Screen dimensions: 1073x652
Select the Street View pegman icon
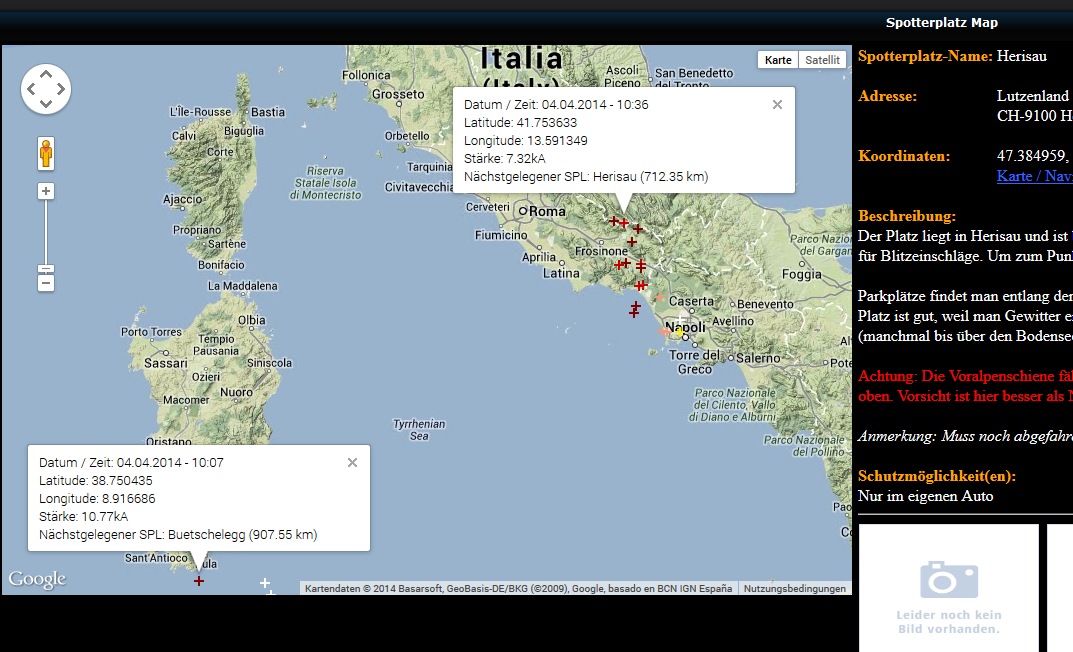pos(46,154)
